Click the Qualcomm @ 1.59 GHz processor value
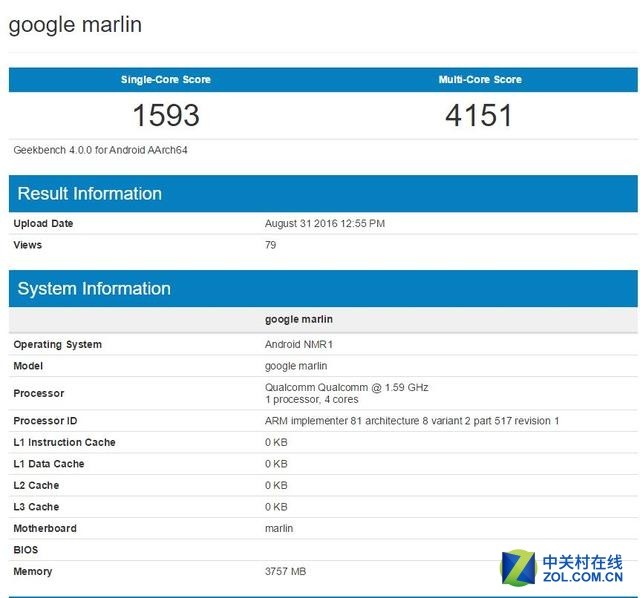The image size is (640, 598). (x=346, y=388)
